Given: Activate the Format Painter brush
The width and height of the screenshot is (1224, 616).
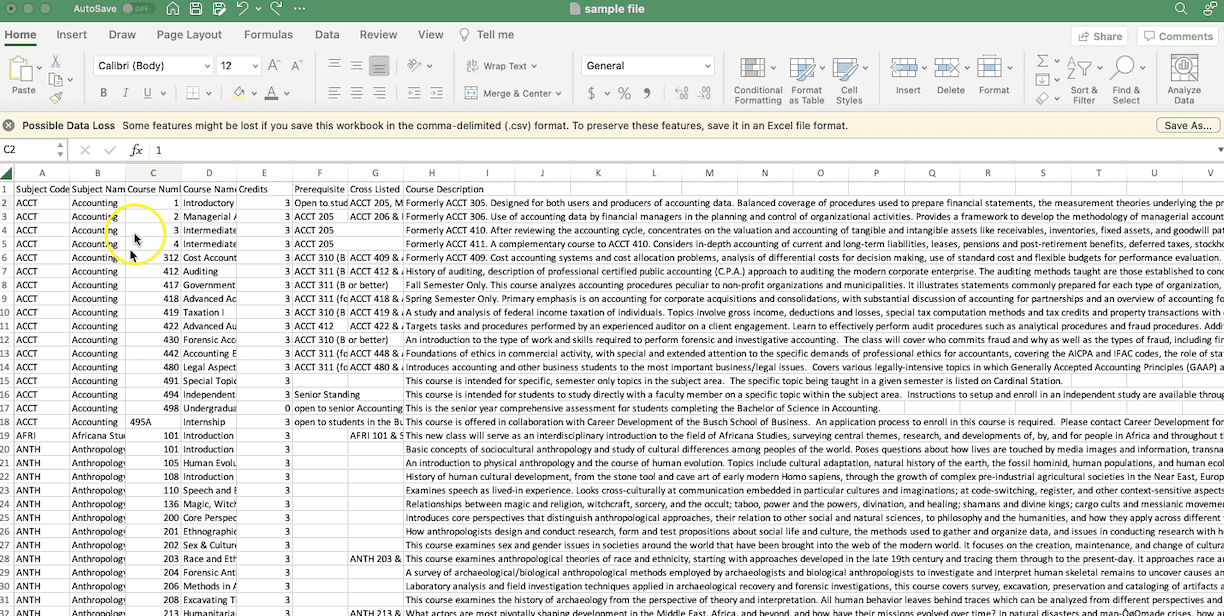Looking at the screenshot, I should pos(55,97).
